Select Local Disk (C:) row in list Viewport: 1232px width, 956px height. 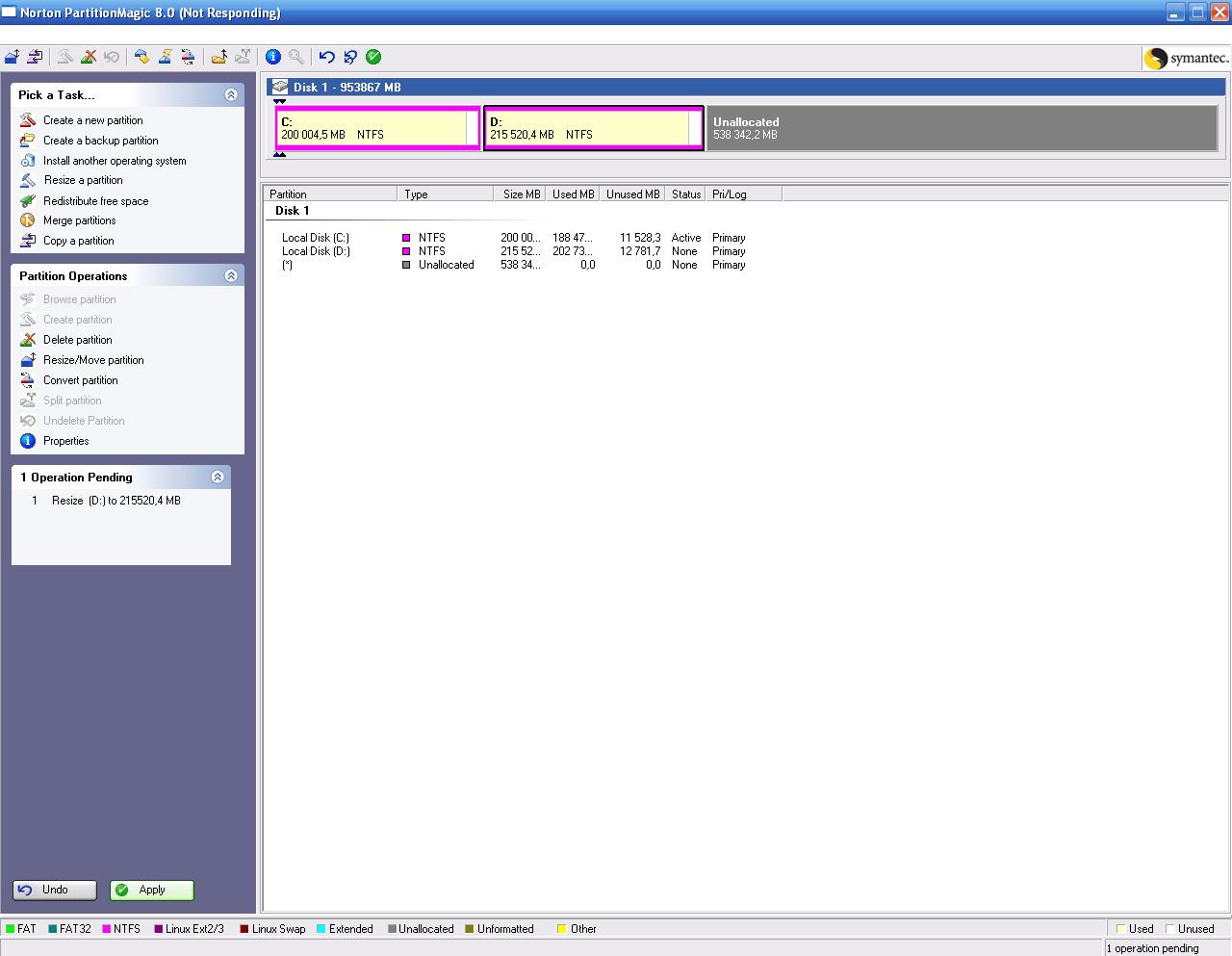pyautogui.click(x=316, y=238)
